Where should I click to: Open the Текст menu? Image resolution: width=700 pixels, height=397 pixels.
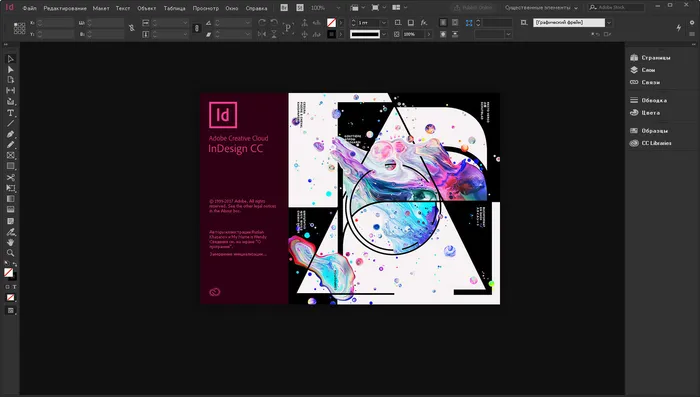point(123,8)
